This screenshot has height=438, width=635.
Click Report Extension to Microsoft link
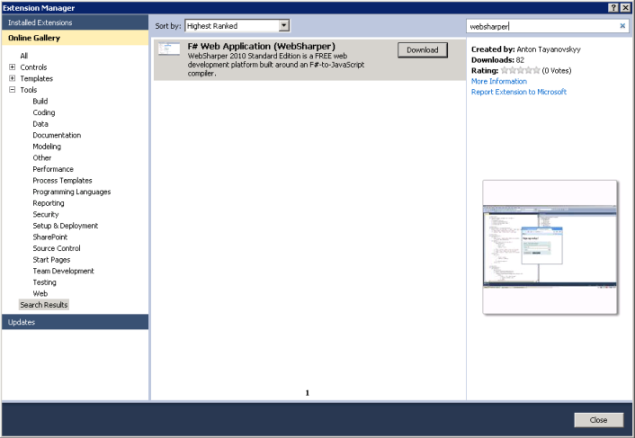pyautogui.click(x=519, y=92)
